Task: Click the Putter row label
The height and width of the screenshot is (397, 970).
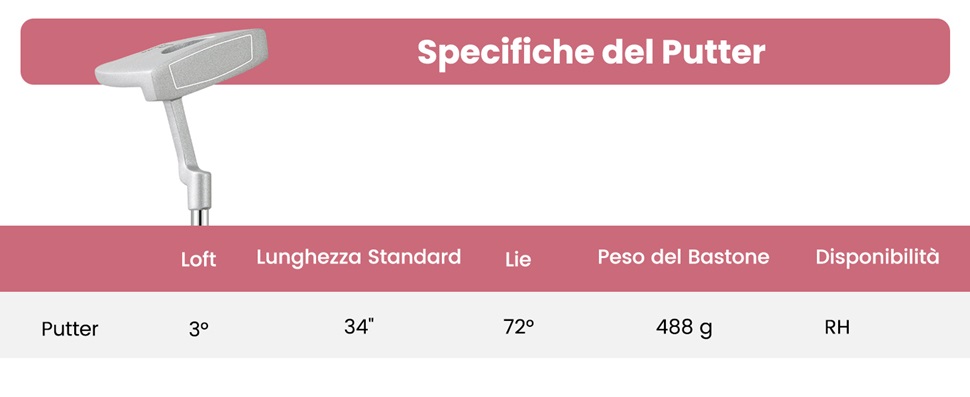Action: click(x=70, y=328)
